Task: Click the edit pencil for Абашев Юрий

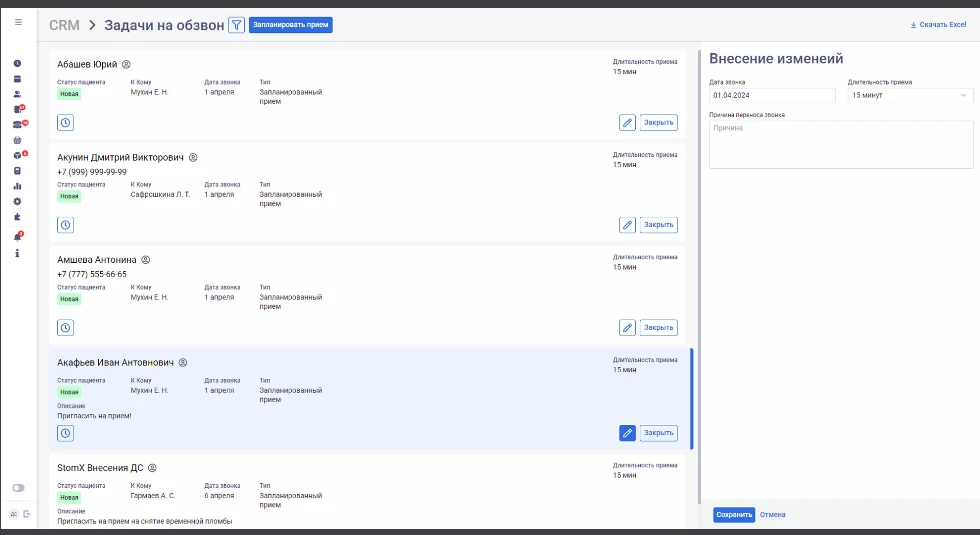Action: pos(627,123)
